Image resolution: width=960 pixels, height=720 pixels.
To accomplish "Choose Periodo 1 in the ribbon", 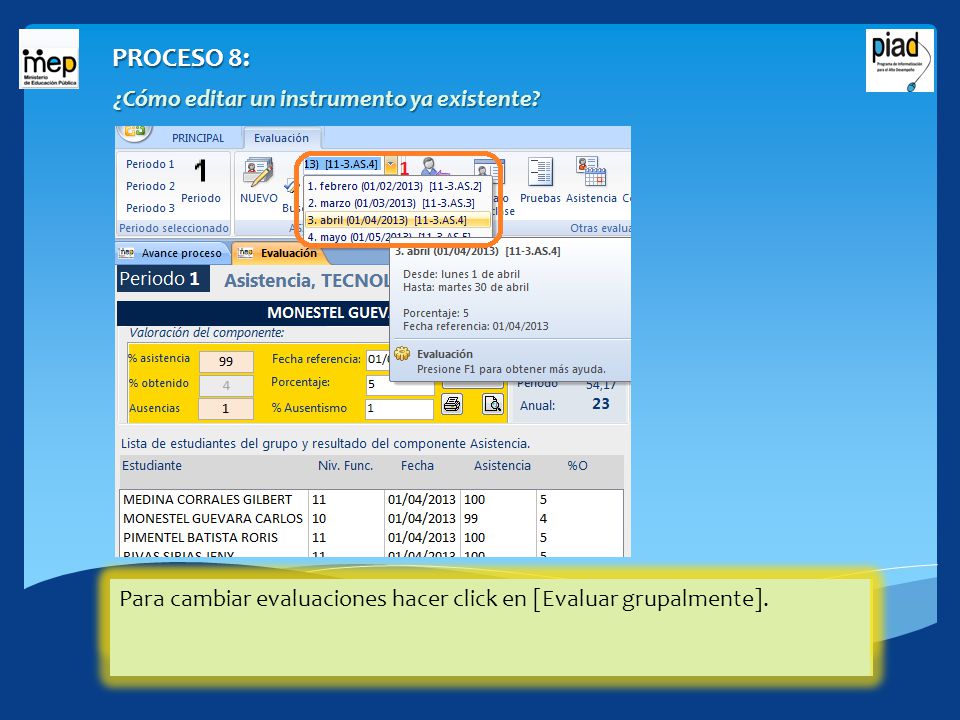I will click(150, 164).
